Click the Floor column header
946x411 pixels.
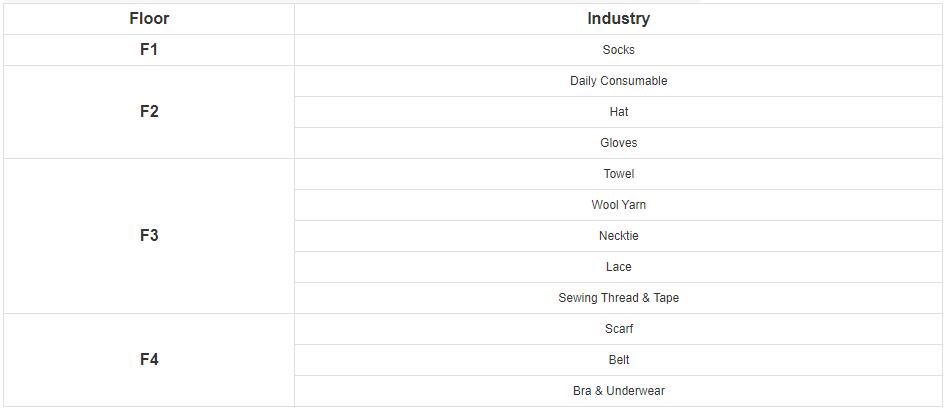149,19
